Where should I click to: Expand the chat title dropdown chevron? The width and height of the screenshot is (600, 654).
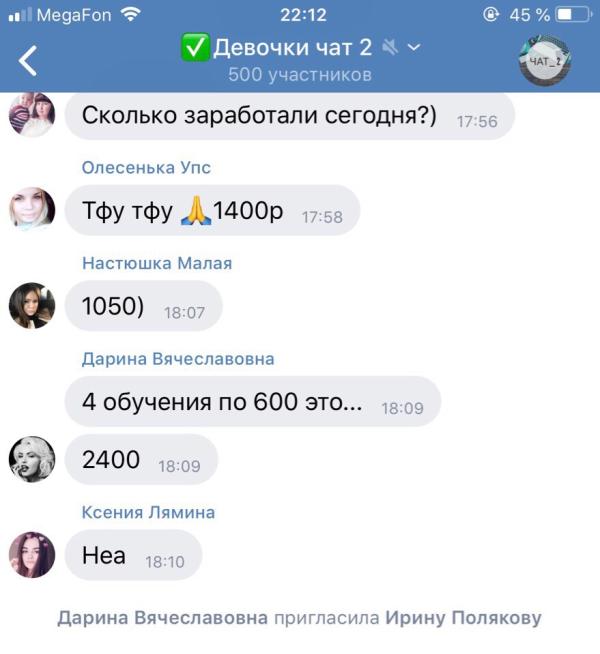(414, 47)
